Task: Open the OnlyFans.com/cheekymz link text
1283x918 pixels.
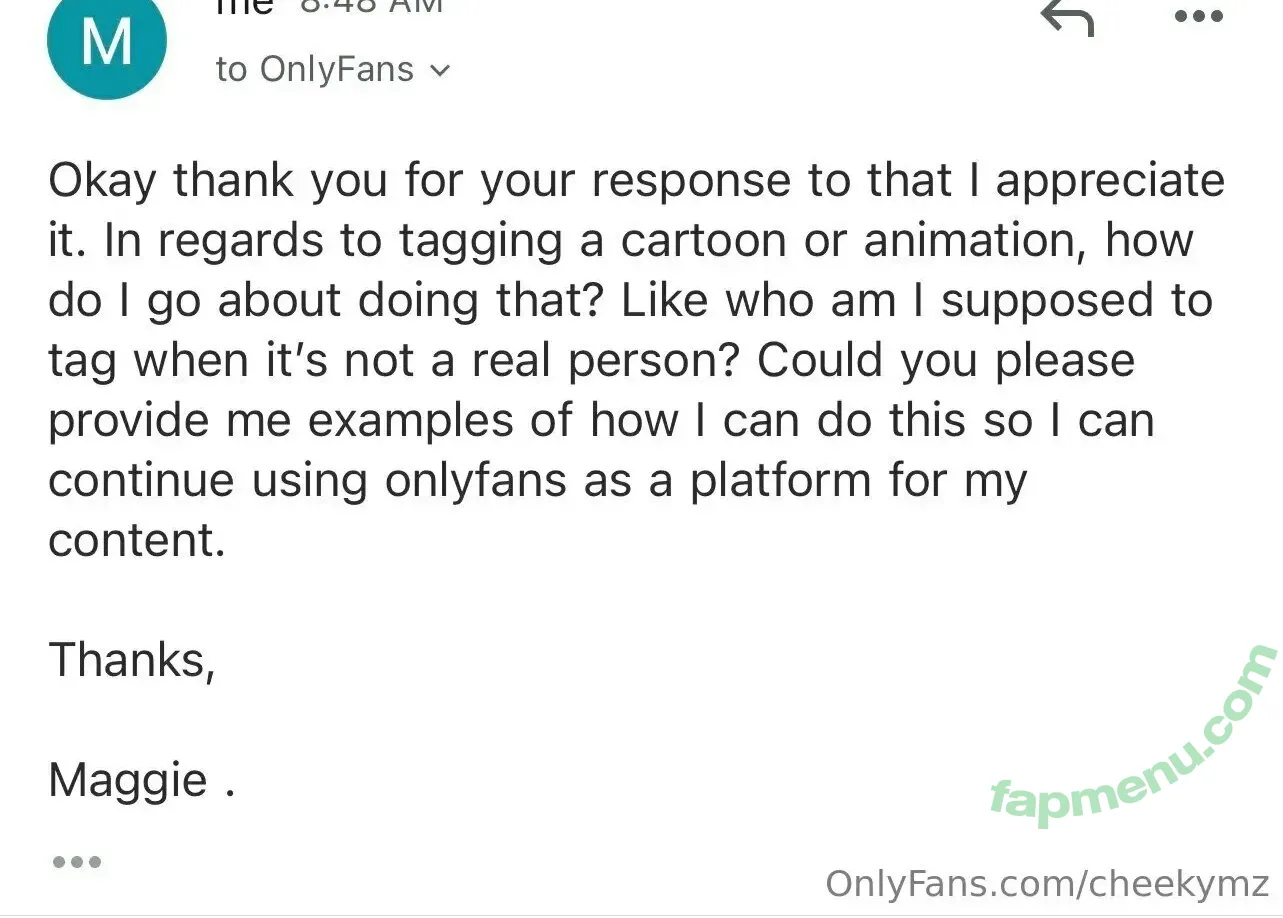Action: coord(1047,885)
